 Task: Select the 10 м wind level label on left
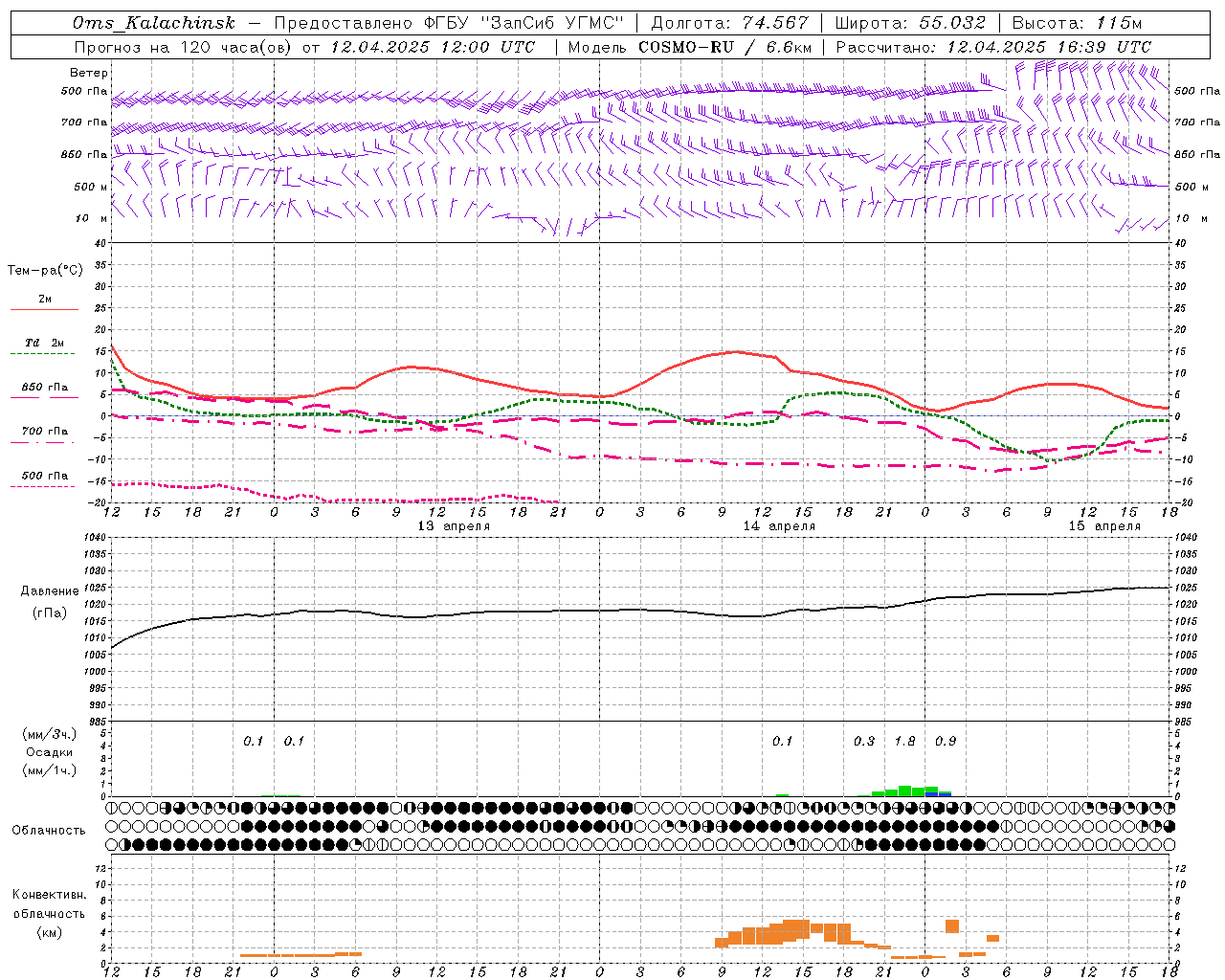tap(92, 218)
